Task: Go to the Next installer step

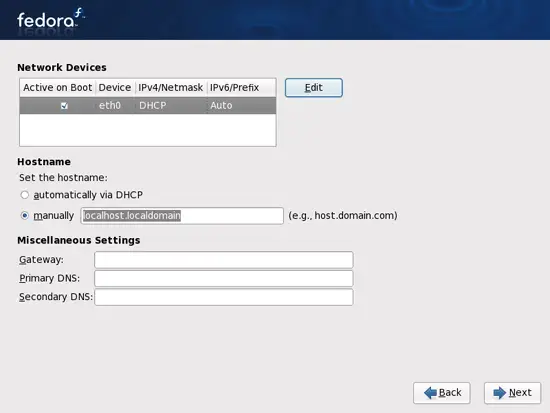Action: pyautogui.click(x=512, y=393)
